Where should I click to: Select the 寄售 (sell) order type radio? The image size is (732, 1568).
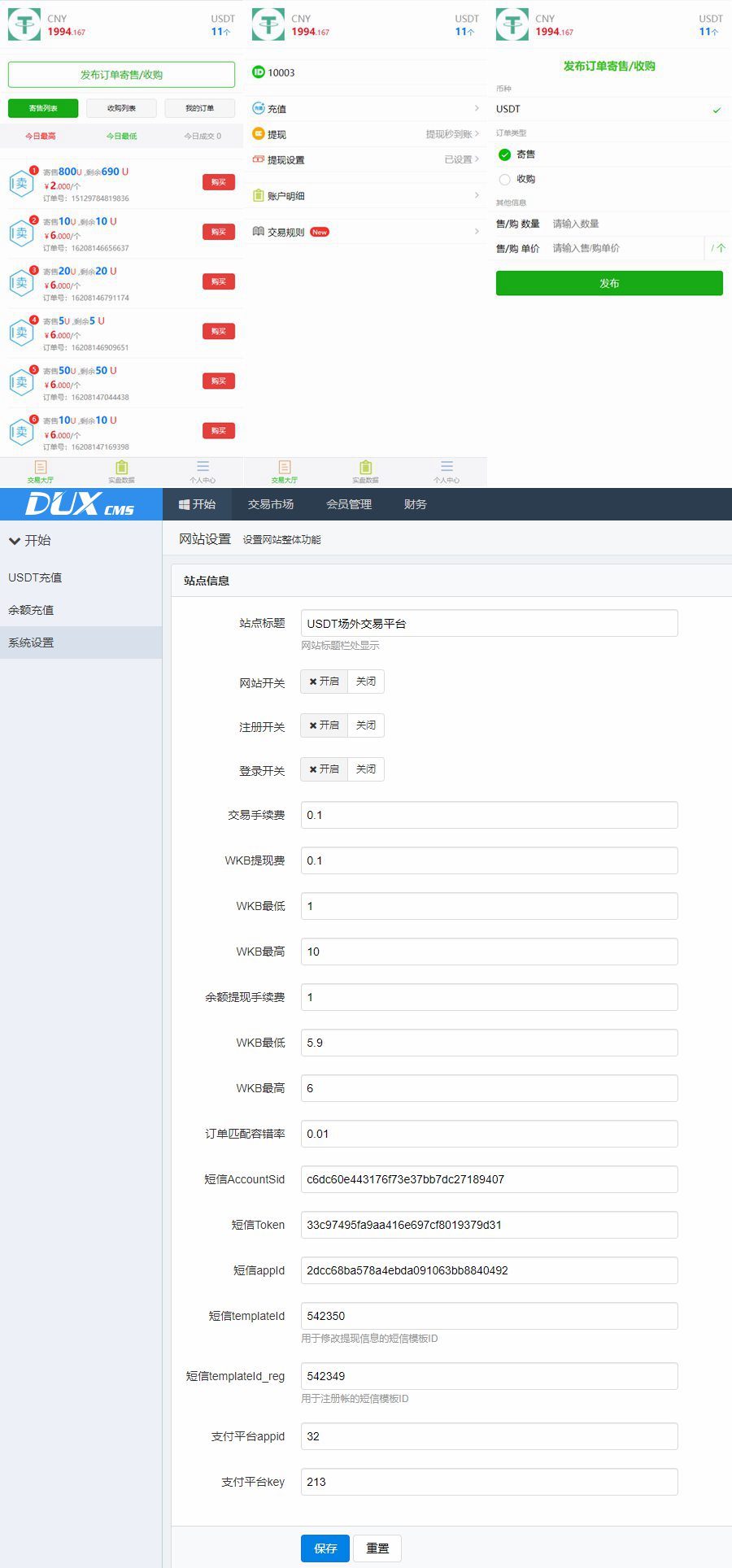click(504, 155)
